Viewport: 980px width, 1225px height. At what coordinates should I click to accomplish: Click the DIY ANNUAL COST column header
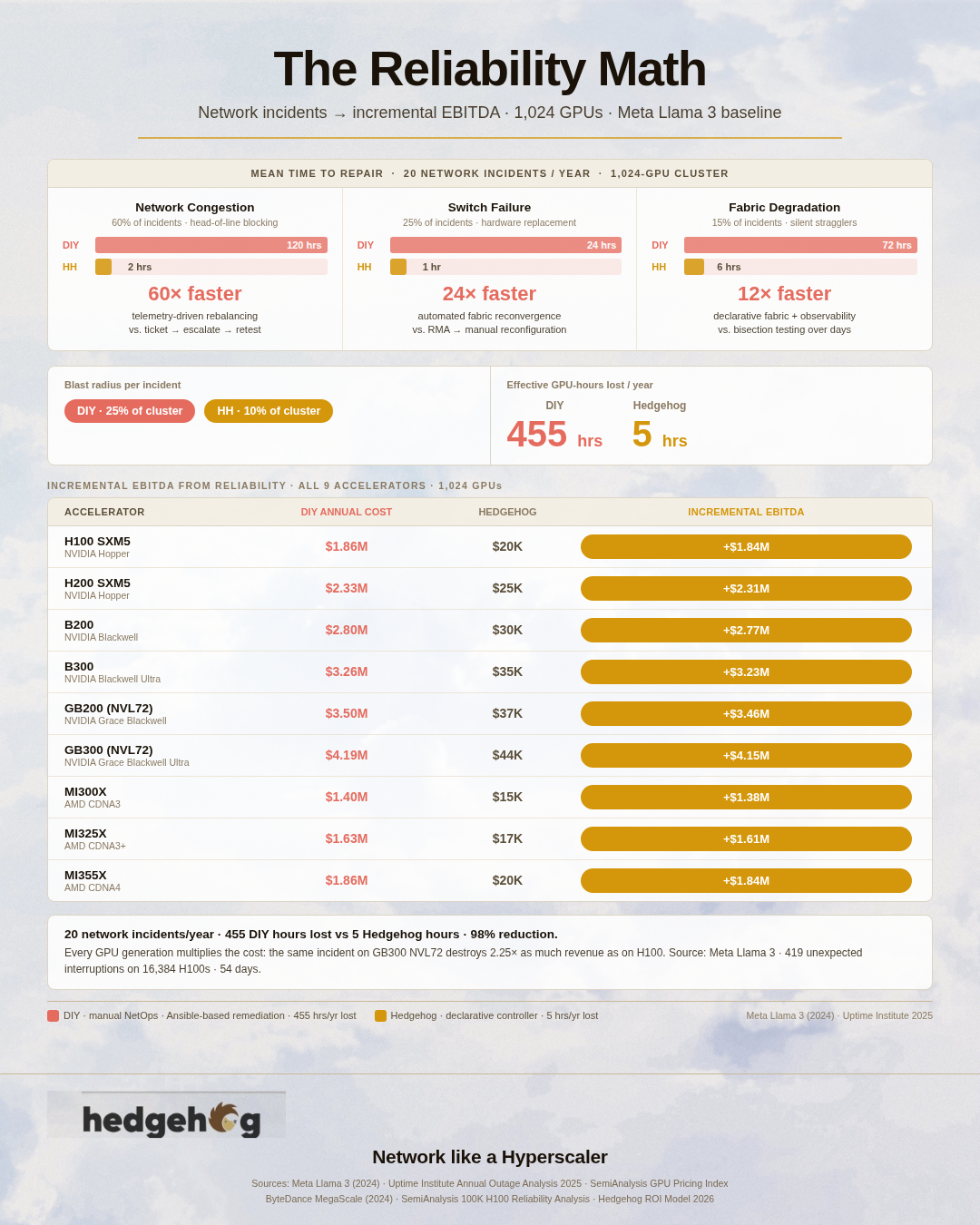[347, 512]
